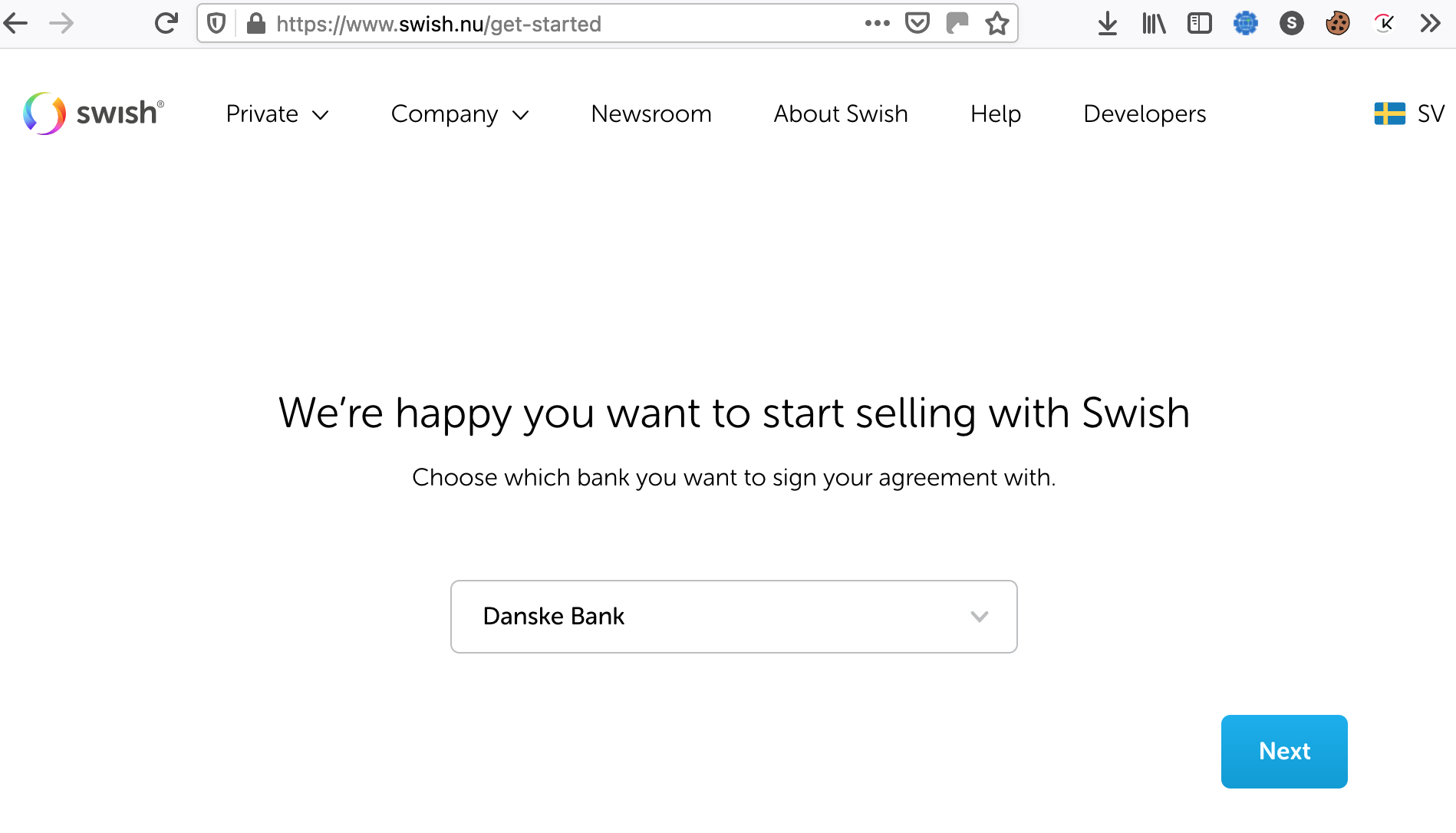Viewport: 1456px width, 833px height.
Task: Open the page actions three-dot menu
Action: 877,24
